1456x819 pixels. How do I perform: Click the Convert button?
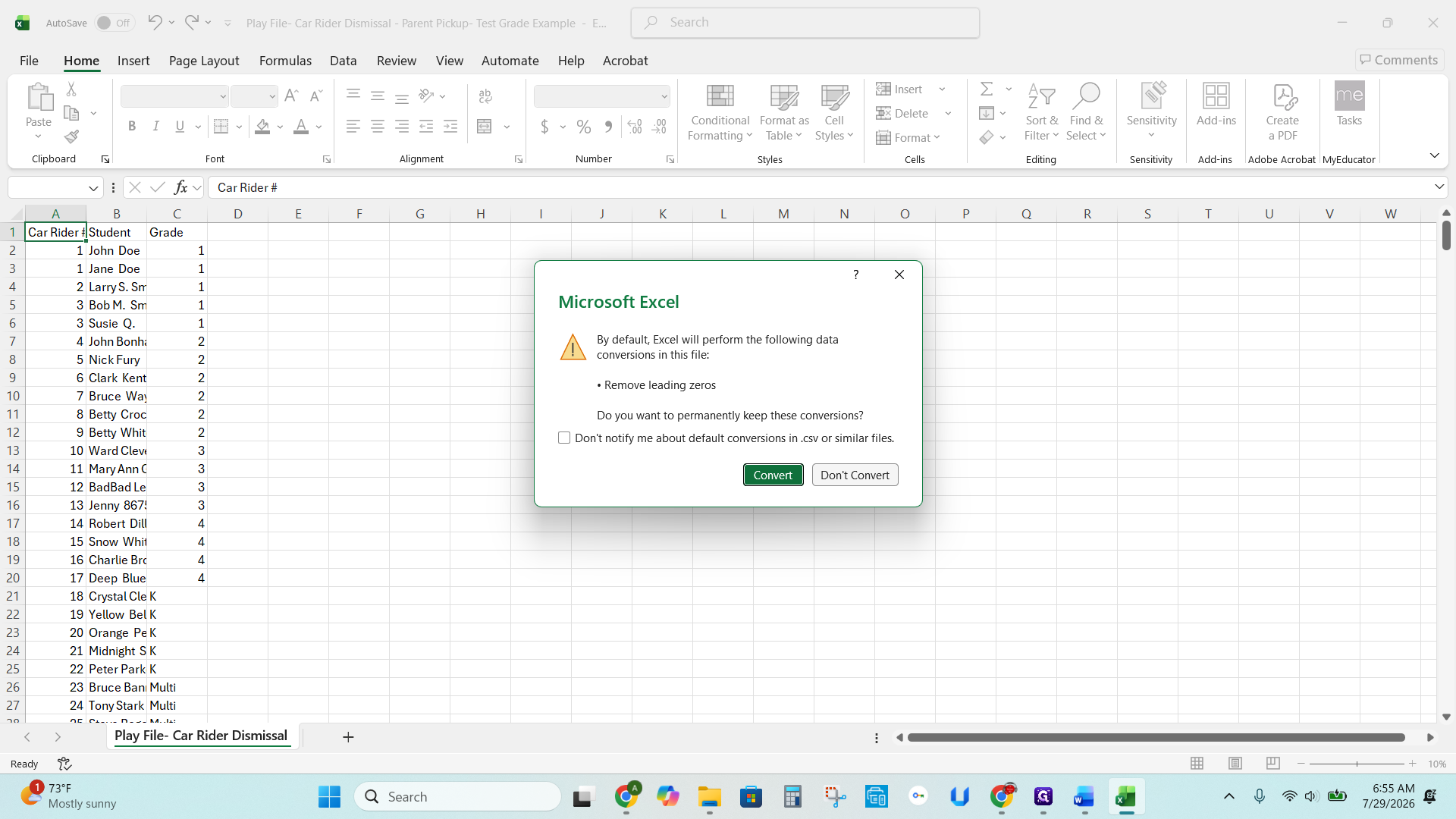(x=773, y=475)
